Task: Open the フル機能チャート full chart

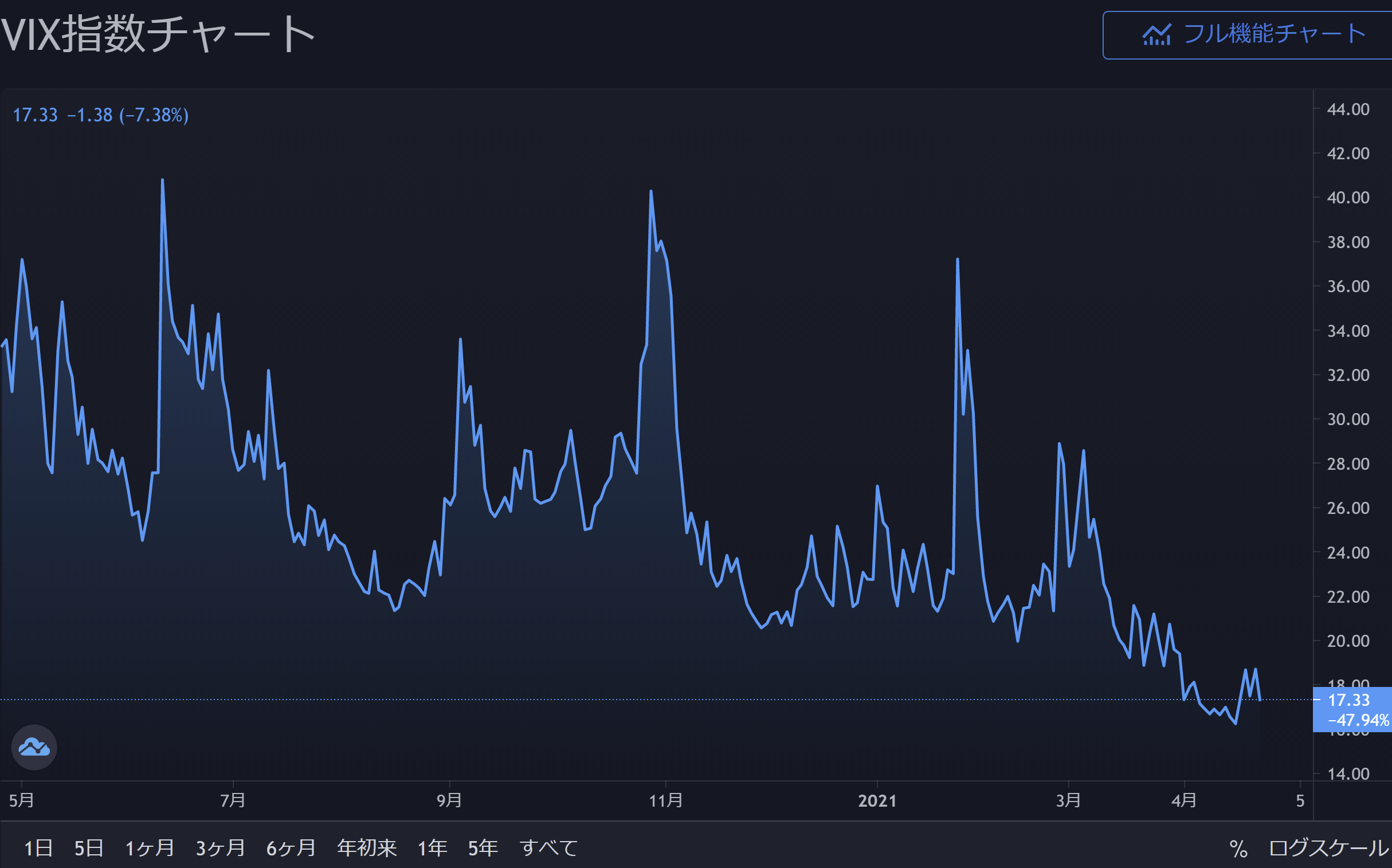Action: 1274,34
